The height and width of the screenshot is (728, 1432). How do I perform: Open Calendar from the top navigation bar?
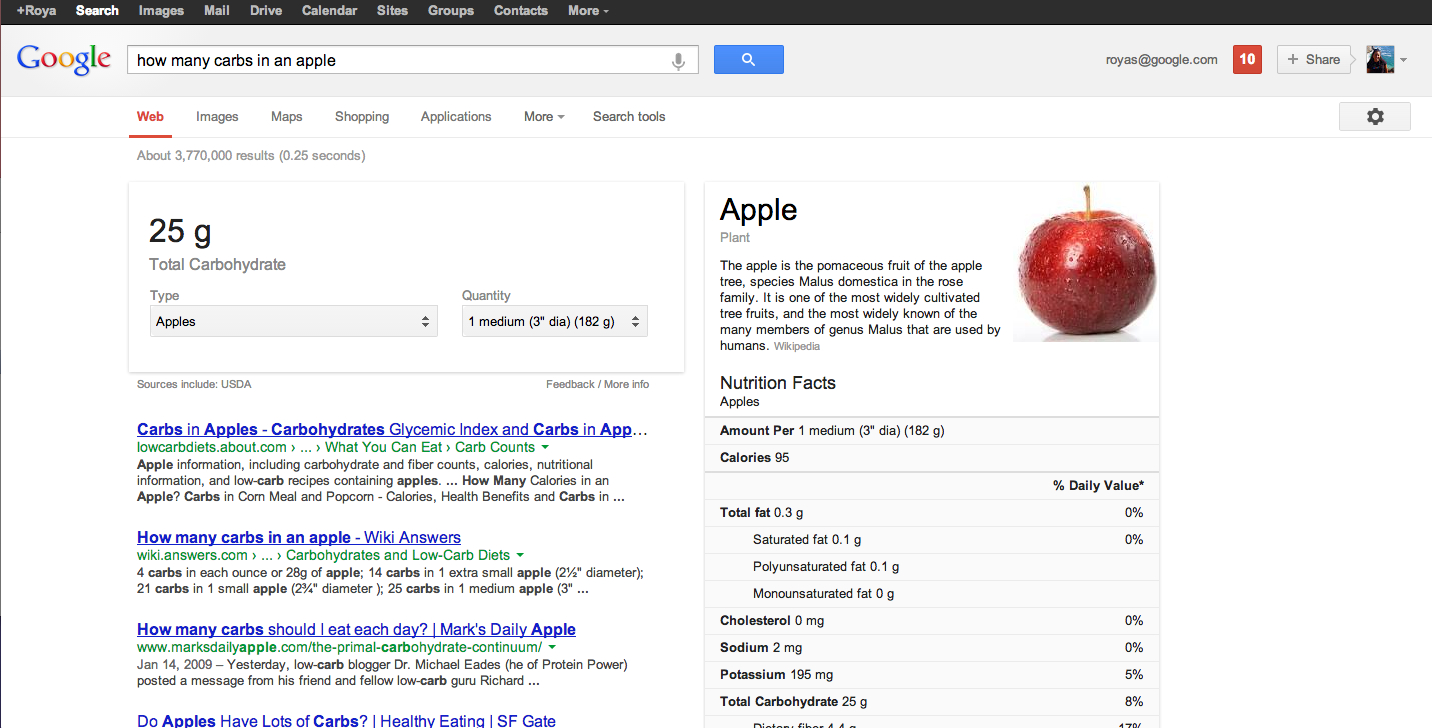[x=329, y=11]
